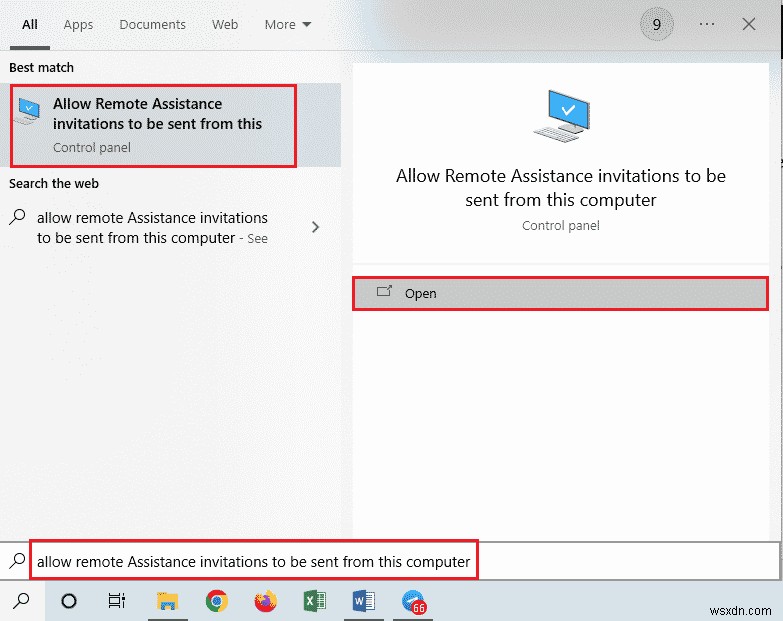Open File Explorer from the taskbar

pos(167,601)
